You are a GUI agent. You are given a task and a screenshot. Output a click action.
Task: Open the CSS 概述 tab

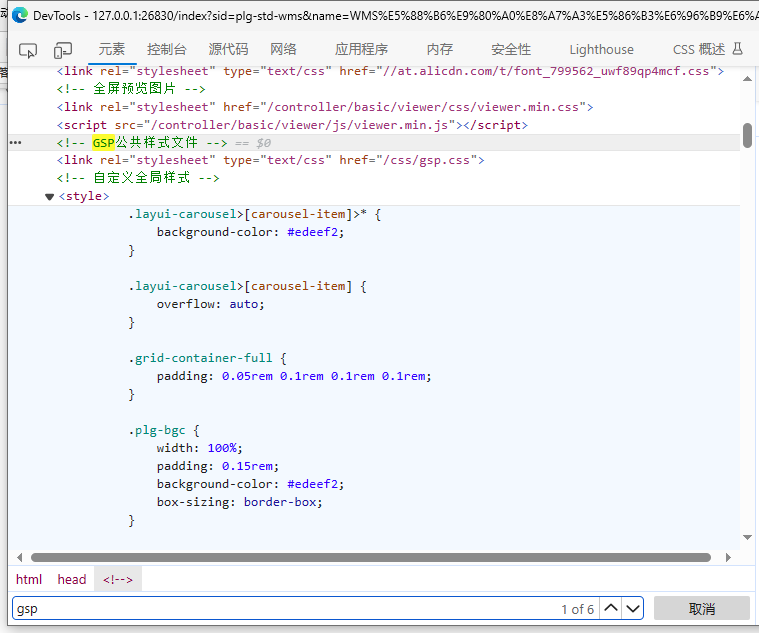click(698, 49)
